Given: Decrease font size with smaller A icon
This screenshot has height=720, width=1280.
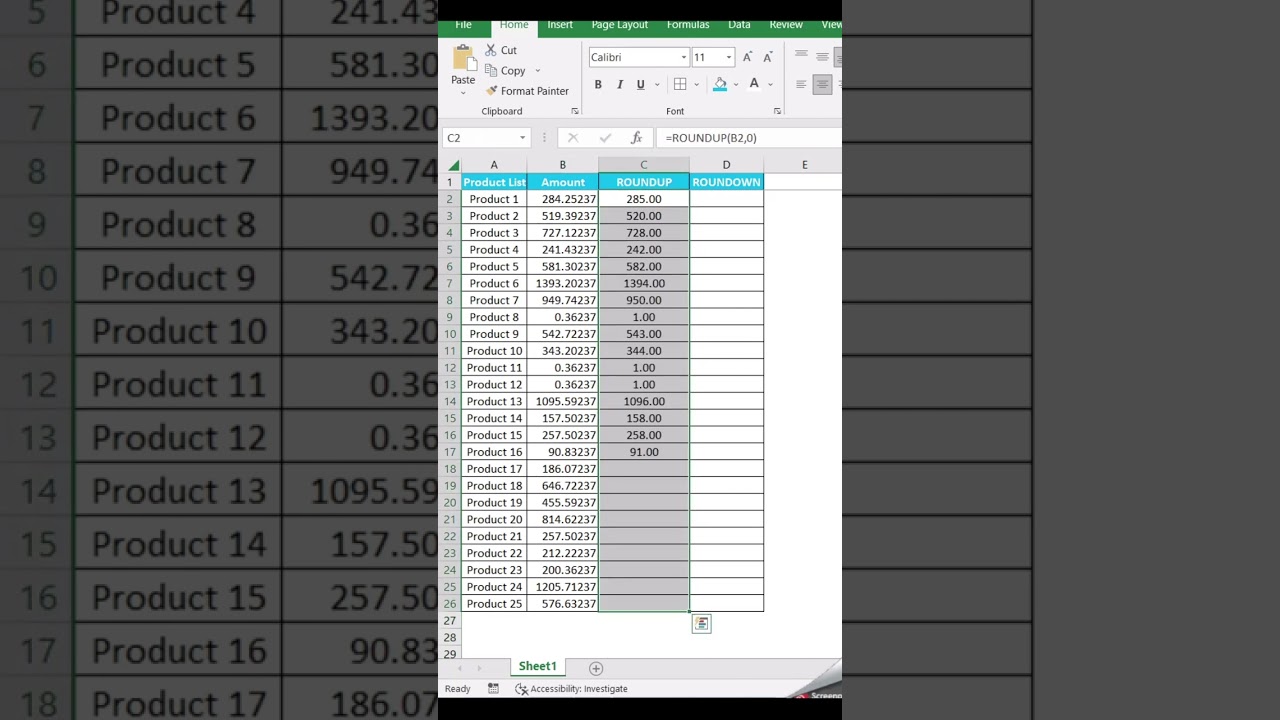Looking at the screenshot, I should tap(767, 57).
